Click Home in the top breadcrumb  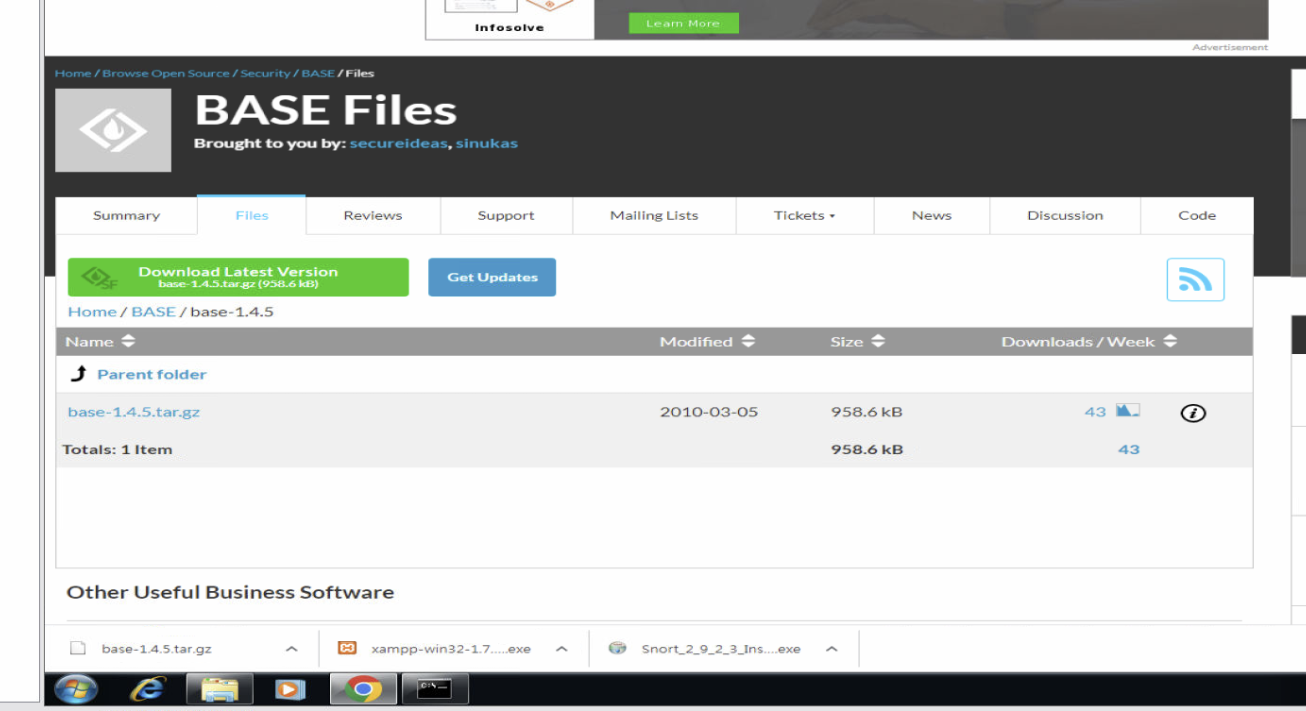pos(73,73)
